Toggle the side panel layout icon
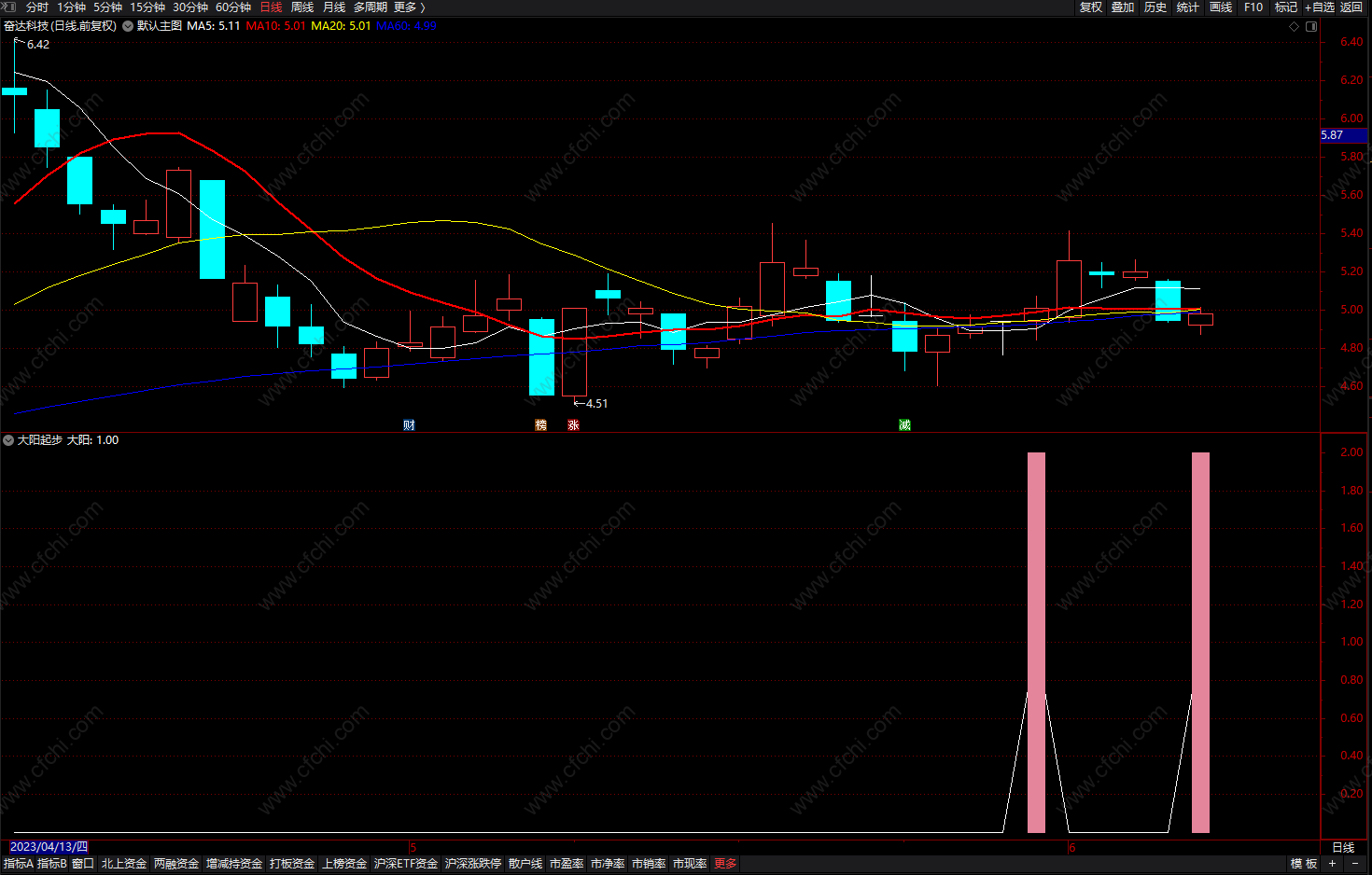The image size is (1372, 875). pyautogui.click(x=1311, y=26)
